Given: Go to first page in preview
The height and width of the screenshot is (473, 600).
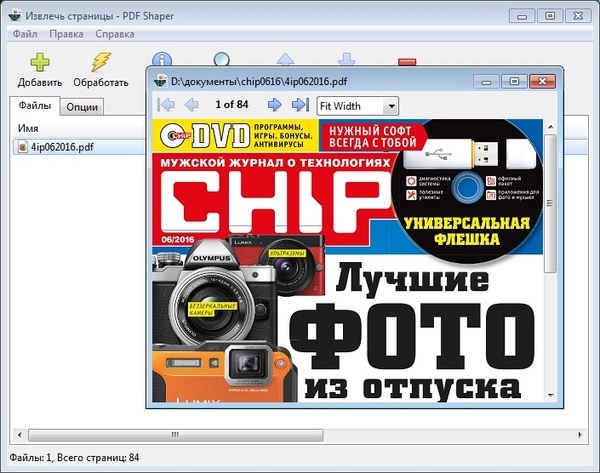Looking at the screenshot, I should [x=166, y=104].
